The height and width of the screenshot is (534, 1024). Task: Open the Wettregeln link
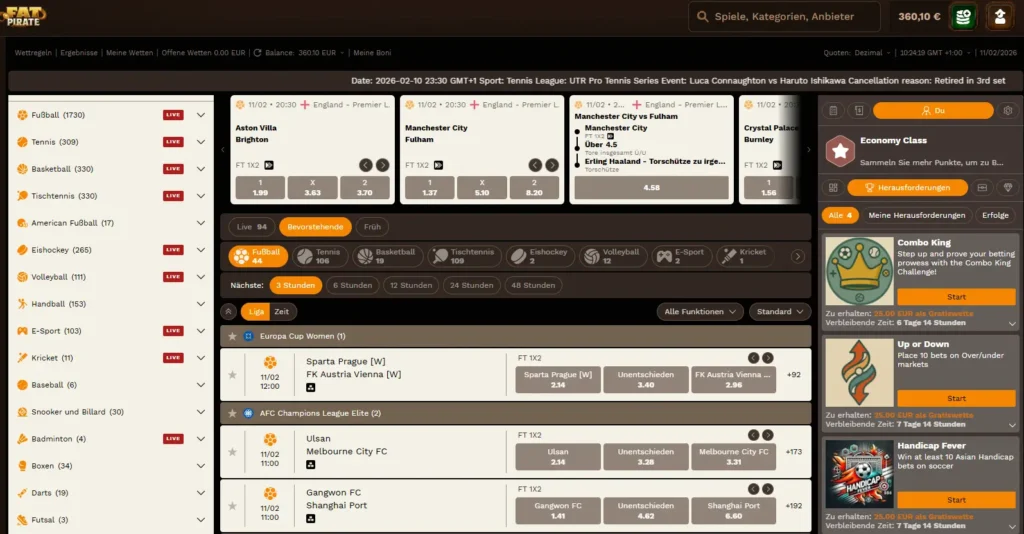coord(33,53)
